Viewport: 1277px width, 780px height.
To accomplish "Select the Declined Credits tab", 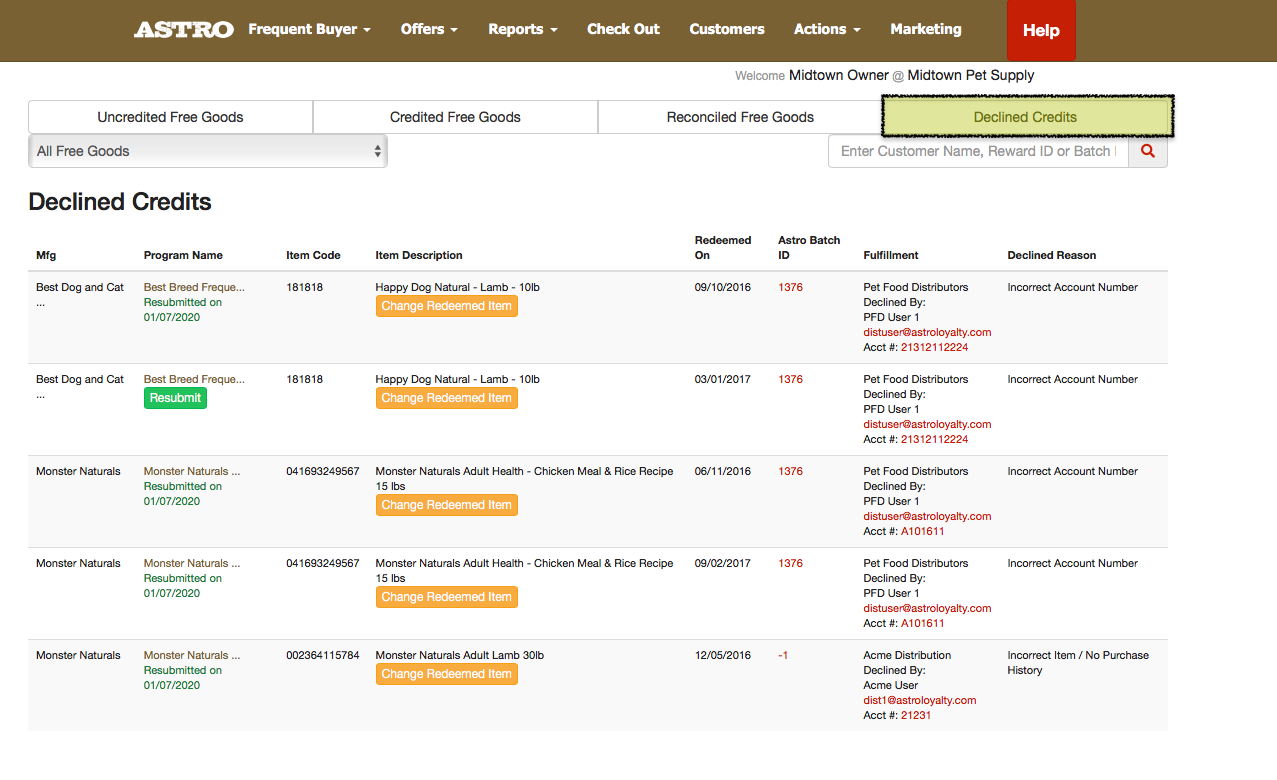I will click(1025, 117).
